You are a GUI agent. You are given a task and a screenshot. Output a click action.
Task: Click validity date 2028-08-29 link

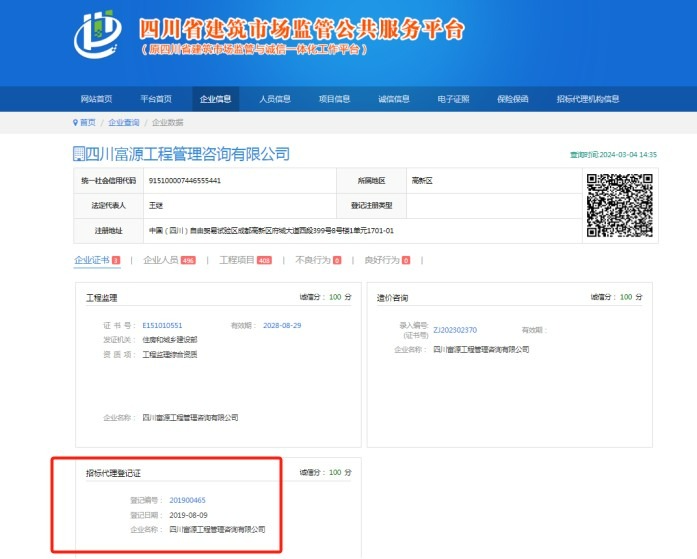[282, 325]
